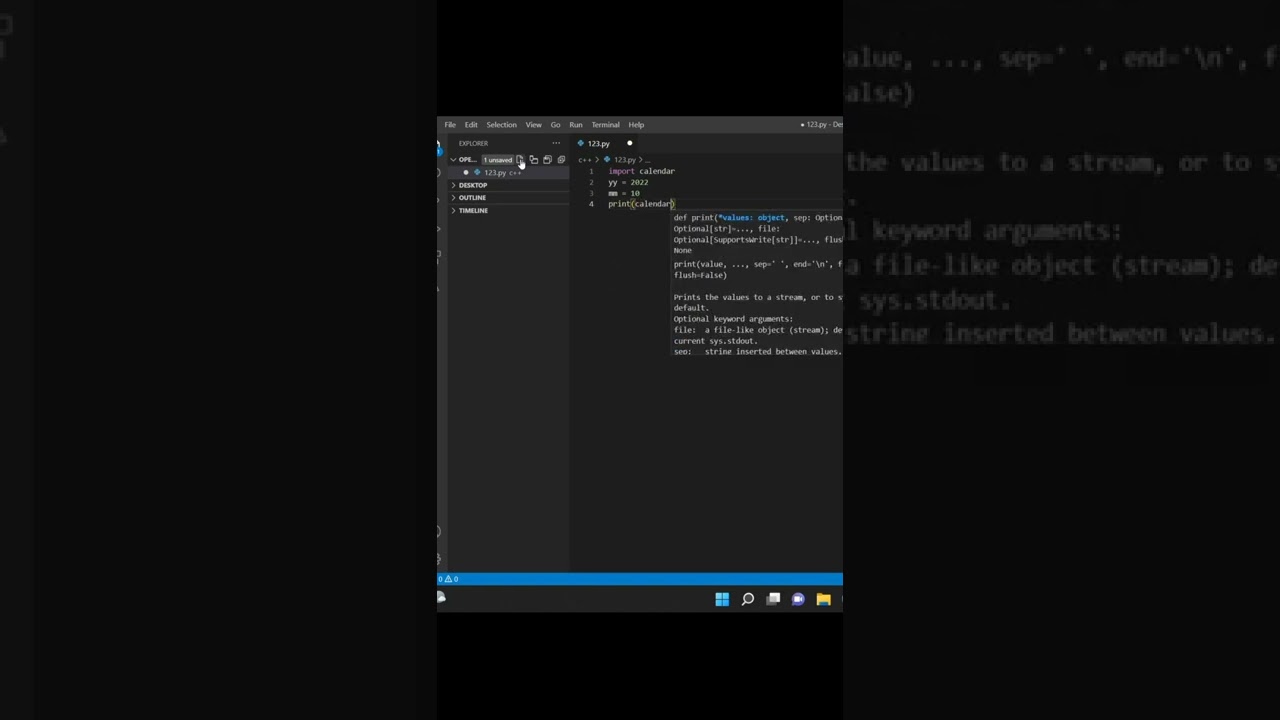Open warnings count in status bar
Viewport: 1280px width, 720px height.
coord(449,579)
